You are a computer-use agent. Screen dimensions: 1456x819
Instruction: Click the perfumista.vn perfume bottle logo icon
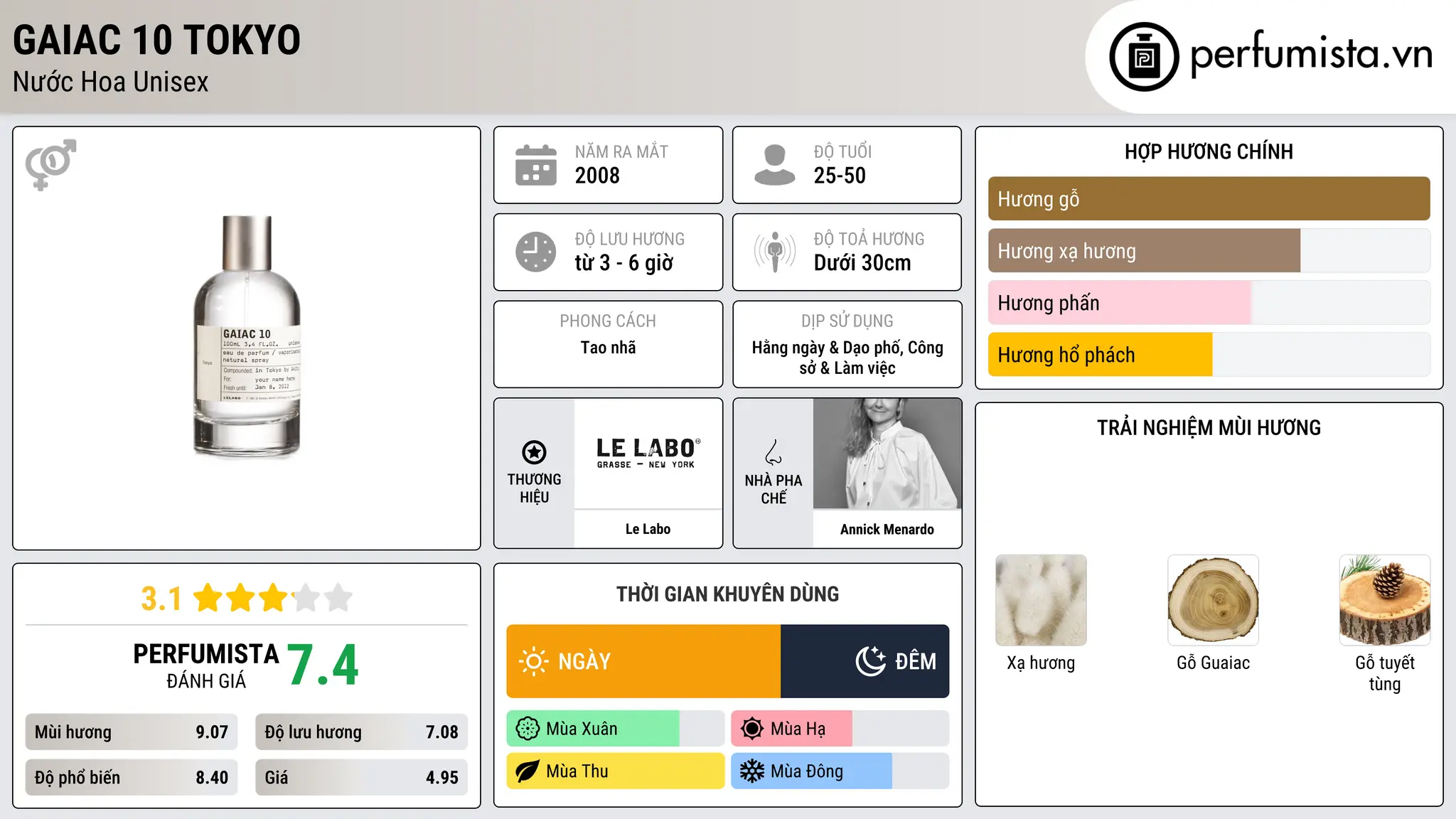1144,57
